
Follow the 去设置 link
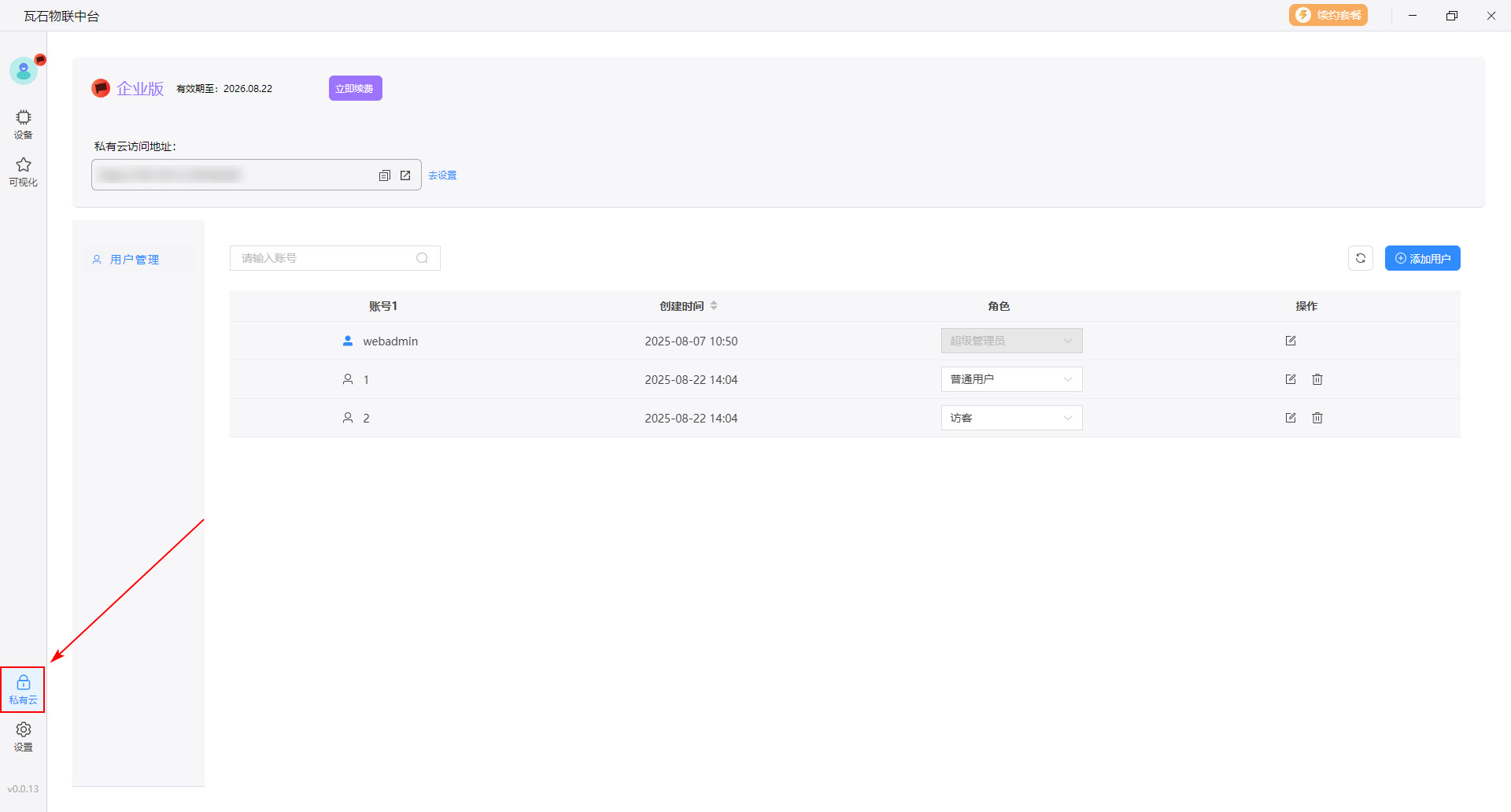coord(442,175)
